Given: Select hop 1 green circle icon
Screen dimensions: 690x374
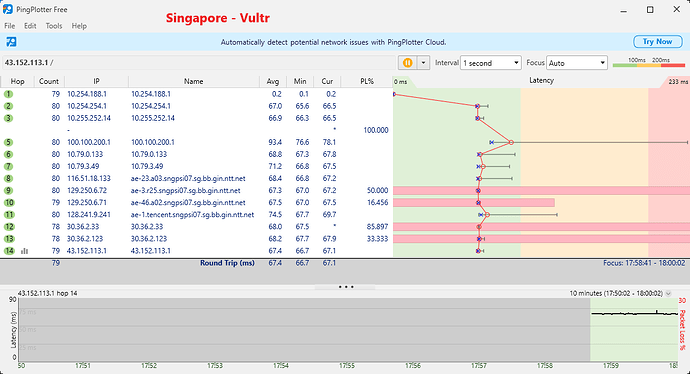Looking at the screenshot, I should pyautogui.click(x=8, y=94).
